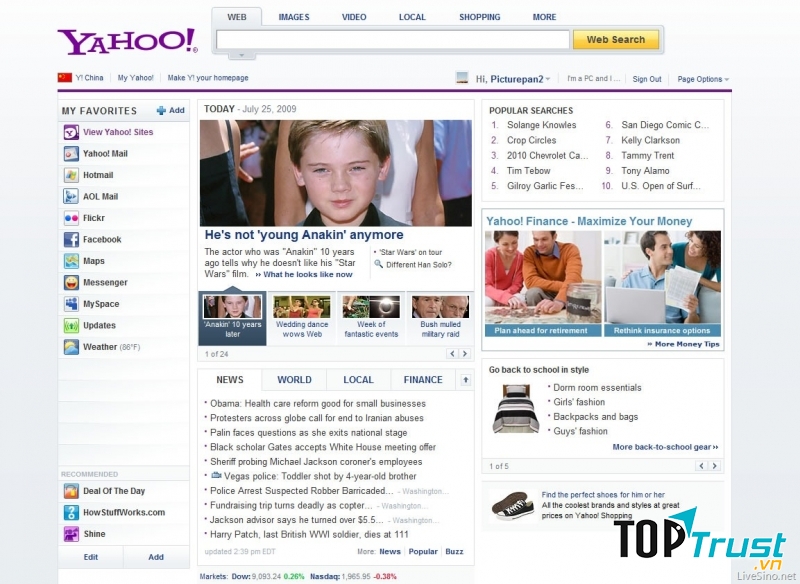800x584 pixels.
Task: Open Palin faces questions headline
Action: [309, 433]
